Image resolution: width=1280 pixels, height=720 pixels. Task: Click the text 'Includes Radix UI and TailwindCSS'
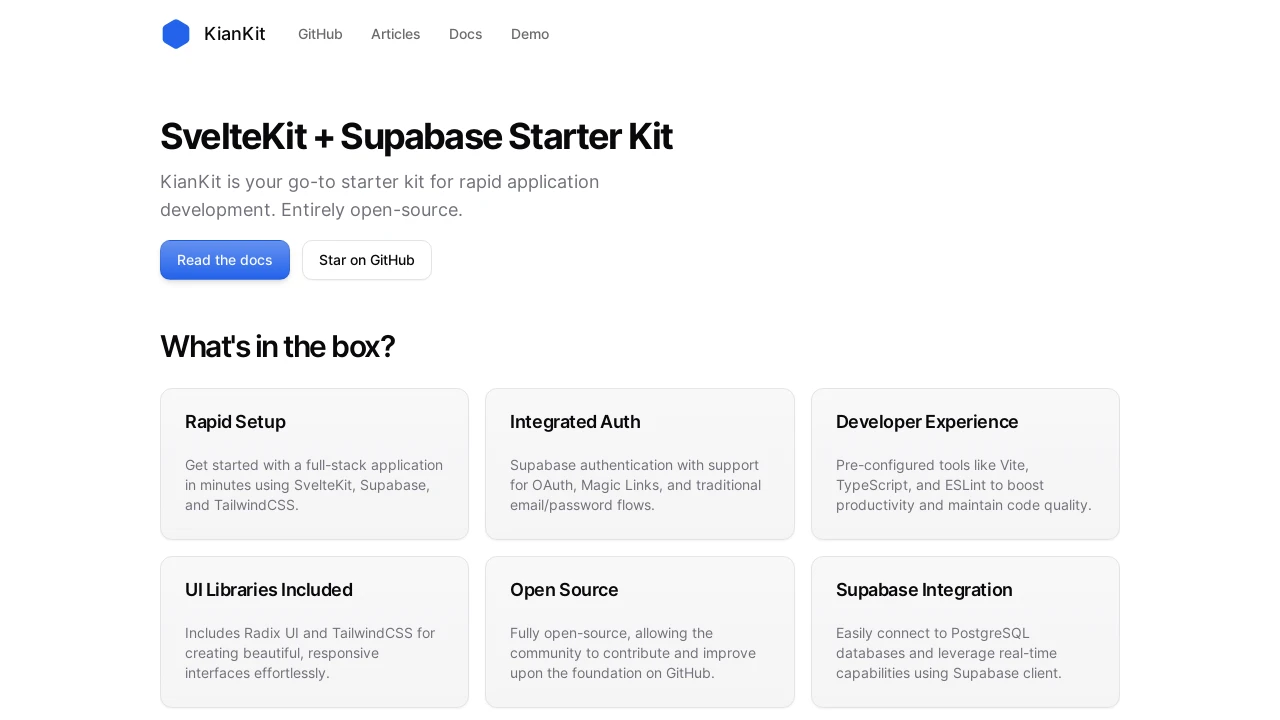click(x=310, y=653)
